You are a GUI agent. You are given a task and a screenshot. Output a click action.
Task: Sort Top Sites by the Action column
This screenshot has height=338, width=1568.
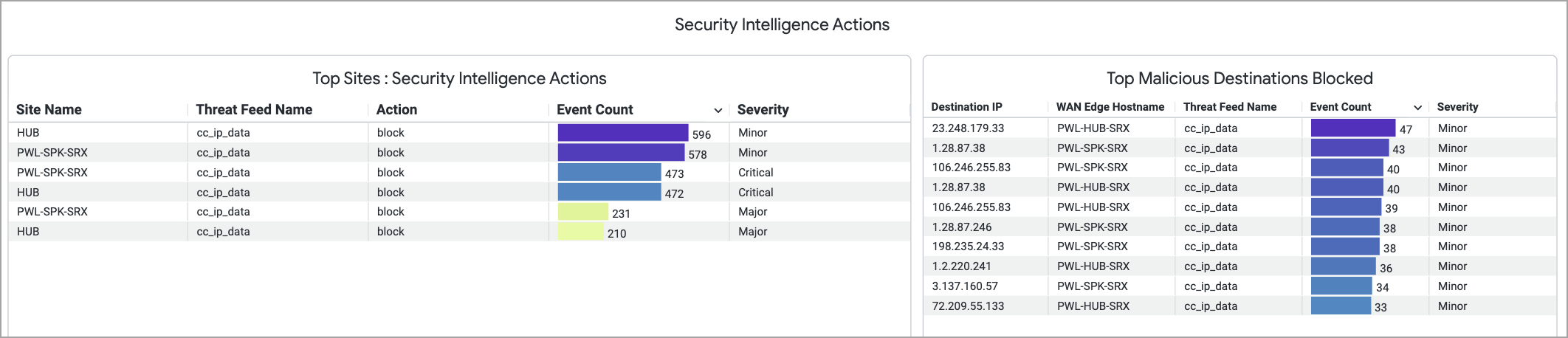pos(396,110)
